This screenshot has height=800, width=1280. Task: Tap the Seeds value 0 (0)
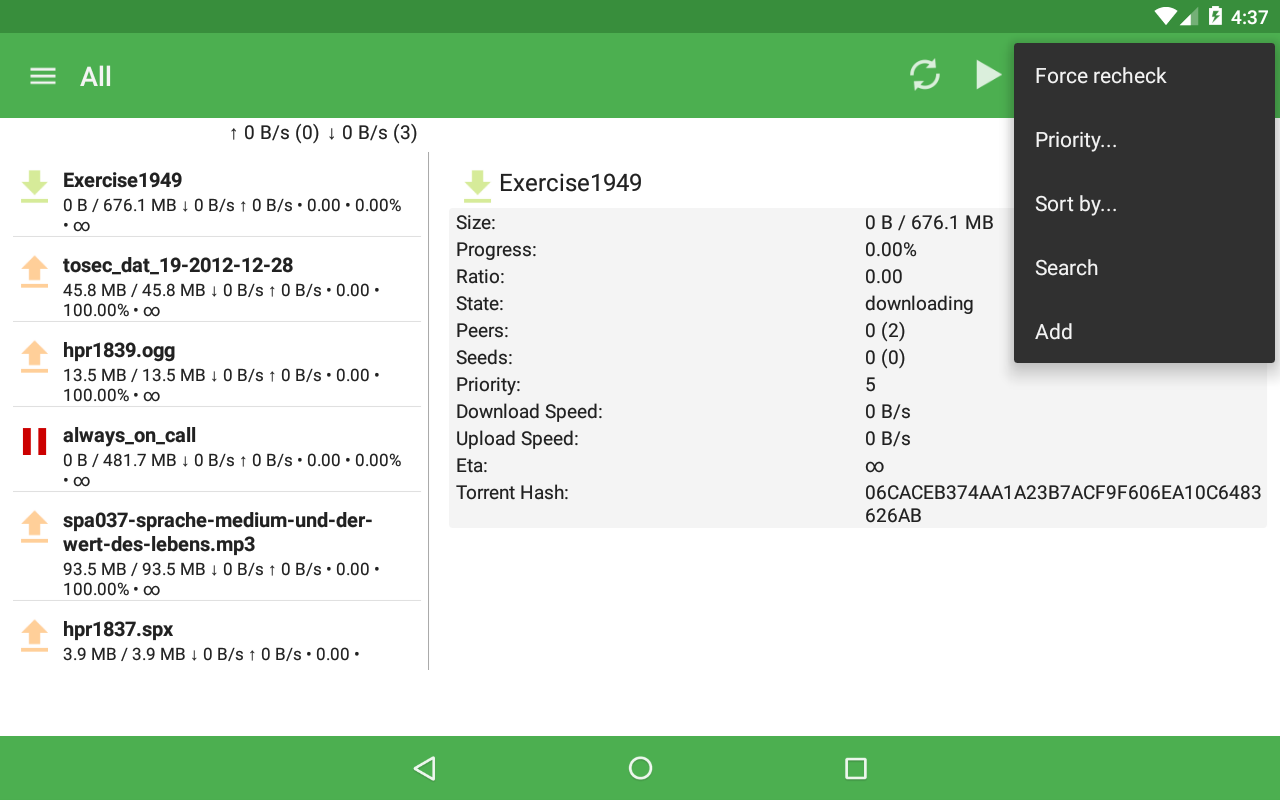click(x=885, y=358)
